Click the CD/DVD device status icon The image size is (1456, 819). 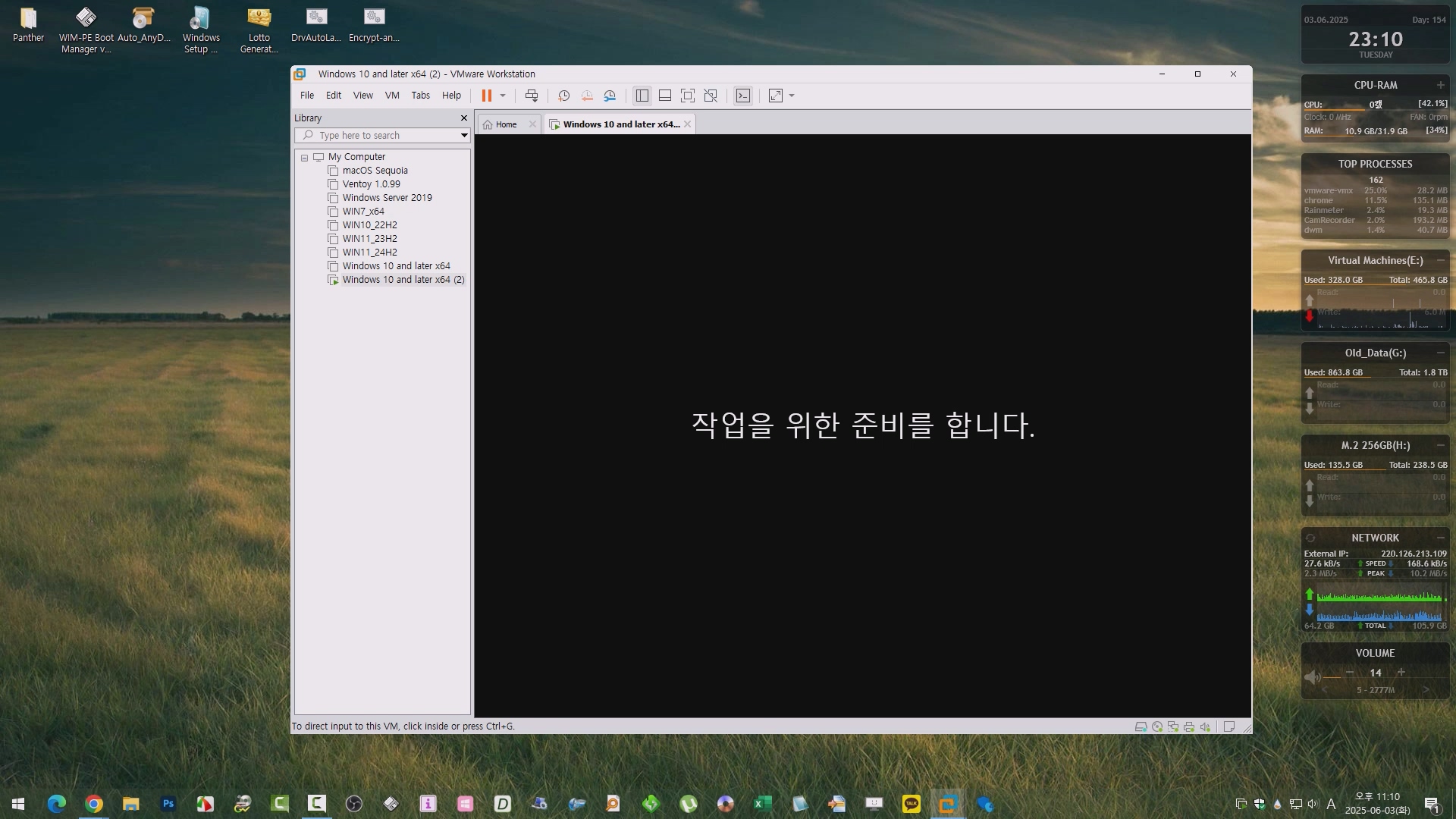pos(1157,726)
